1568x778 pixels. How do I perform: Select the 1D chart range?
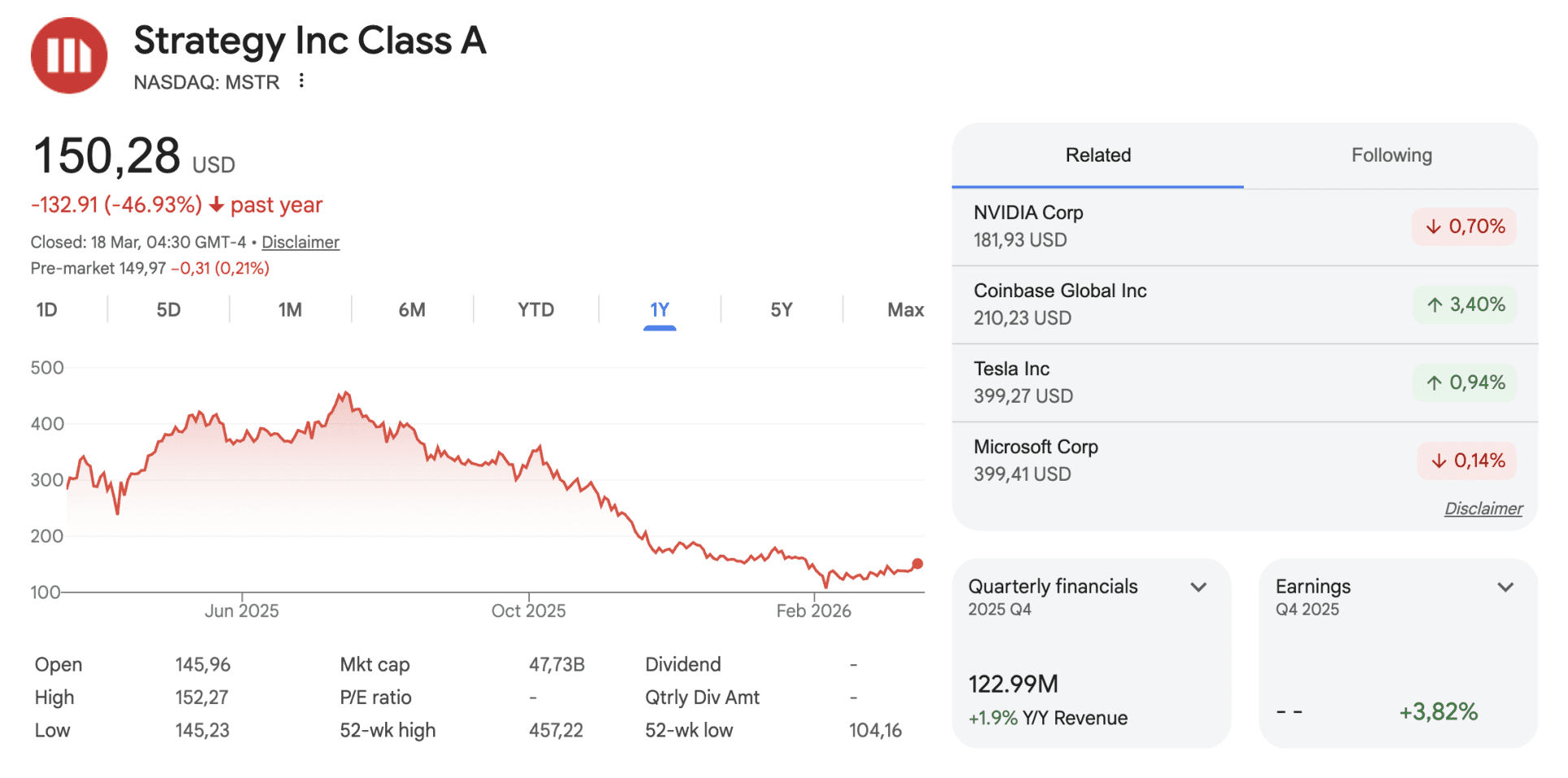coord(47,310)
